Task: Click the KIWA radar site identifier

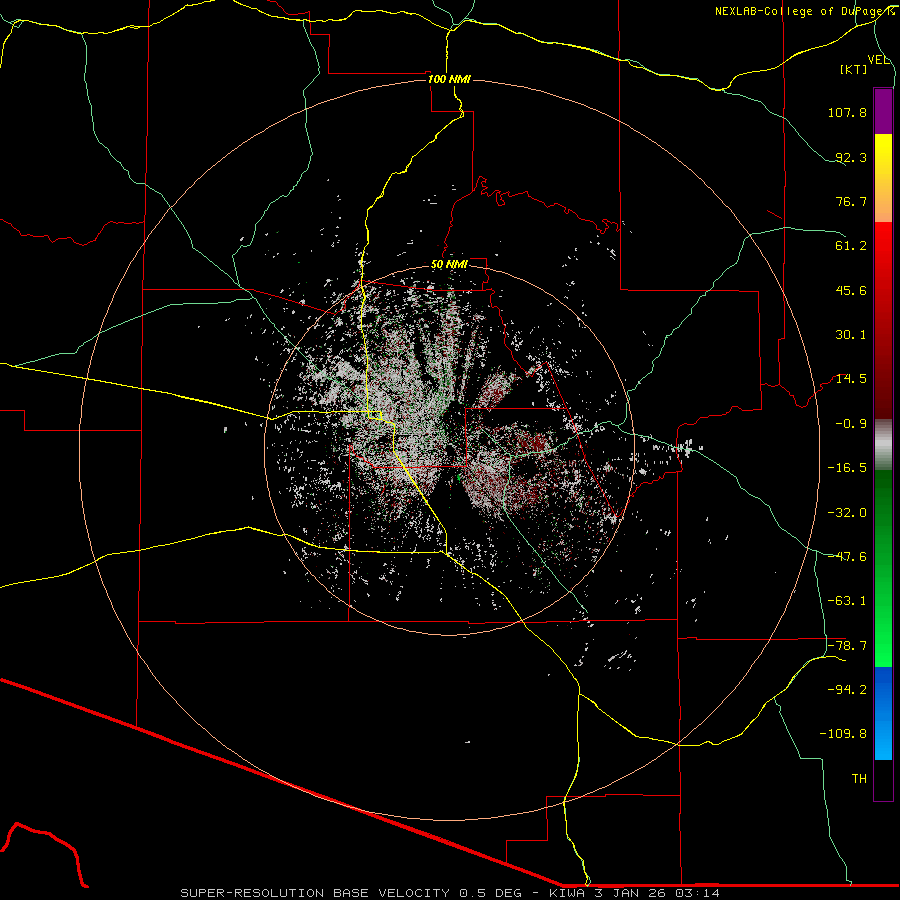Action: point(566,893)
